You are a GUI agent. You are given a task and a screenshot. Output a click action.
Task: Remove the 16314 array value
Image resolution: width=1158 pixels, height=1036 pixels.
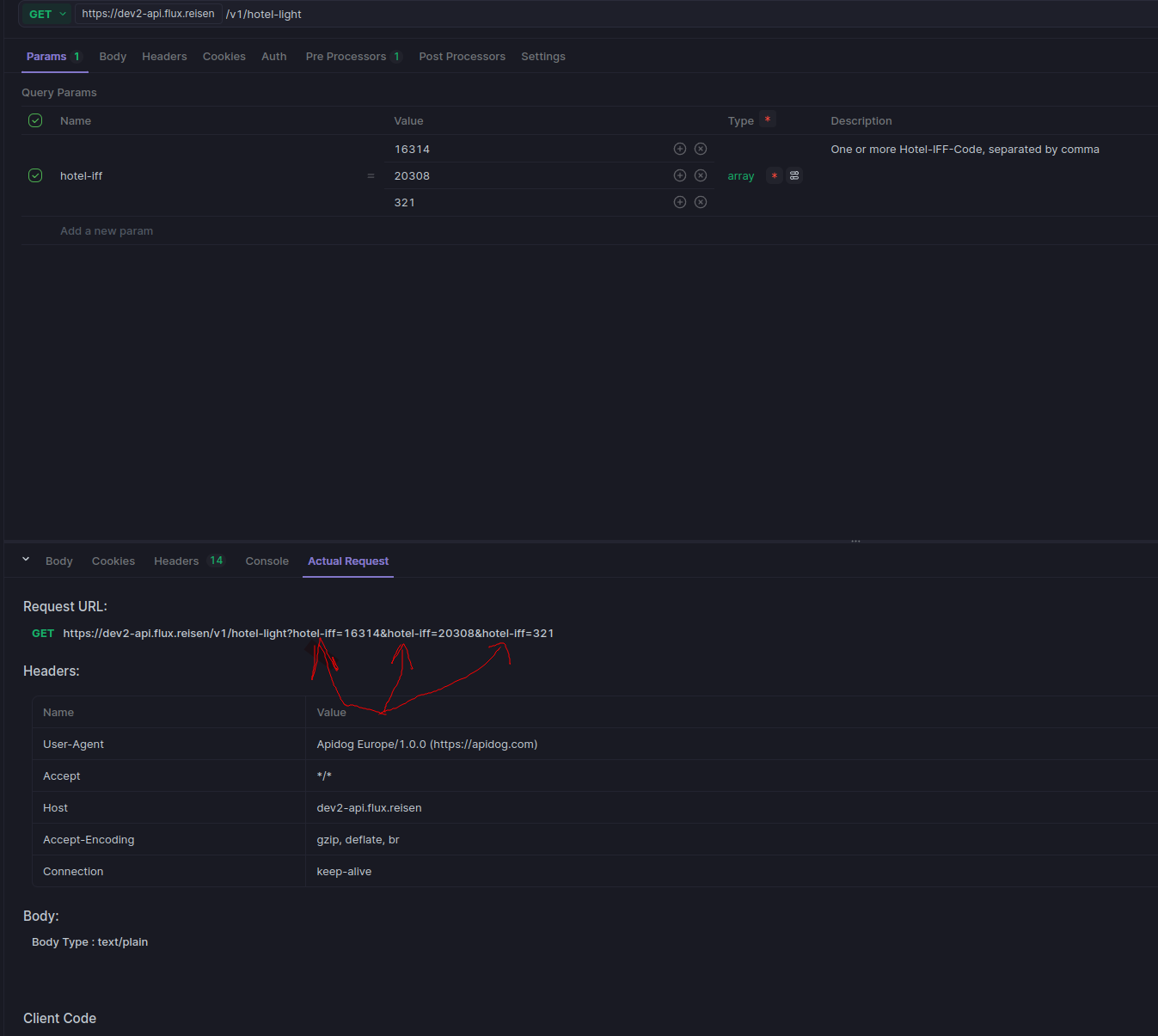(x=701, y=149)
